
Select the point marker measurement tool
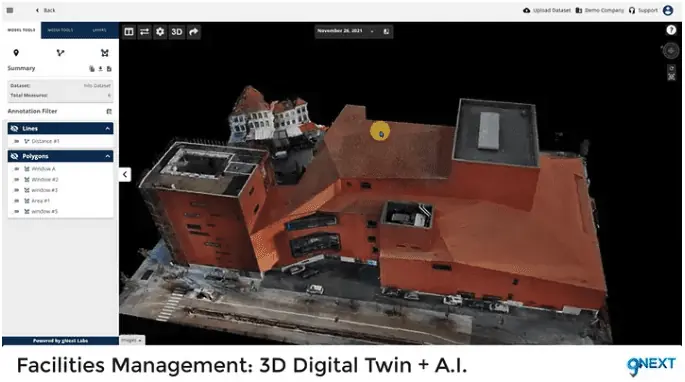coord(16,53)
